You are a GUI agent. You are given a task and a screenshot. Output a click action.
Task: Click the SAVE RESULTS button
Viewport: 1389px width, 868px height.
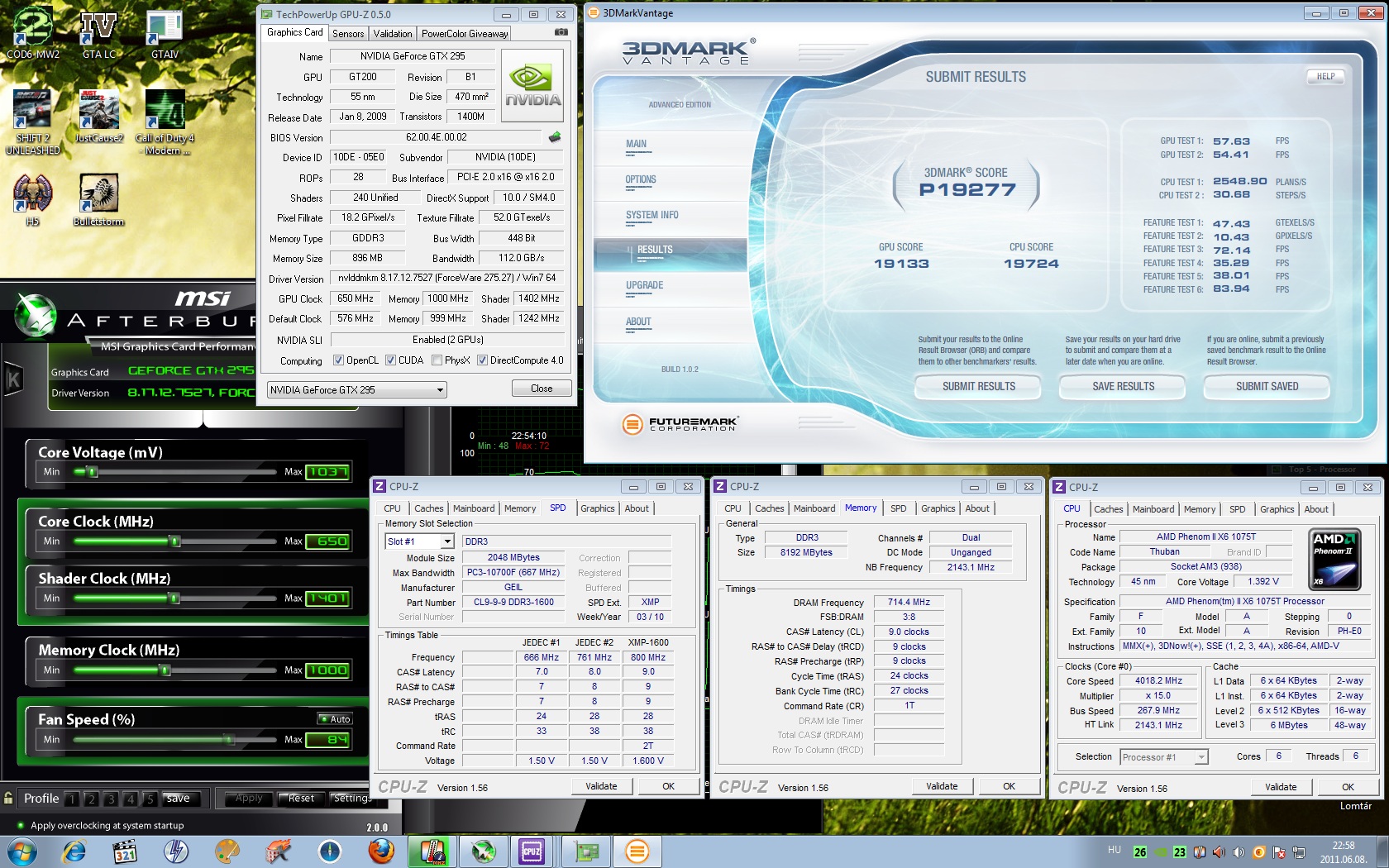pyautogui.click(x=1124, y=386)
